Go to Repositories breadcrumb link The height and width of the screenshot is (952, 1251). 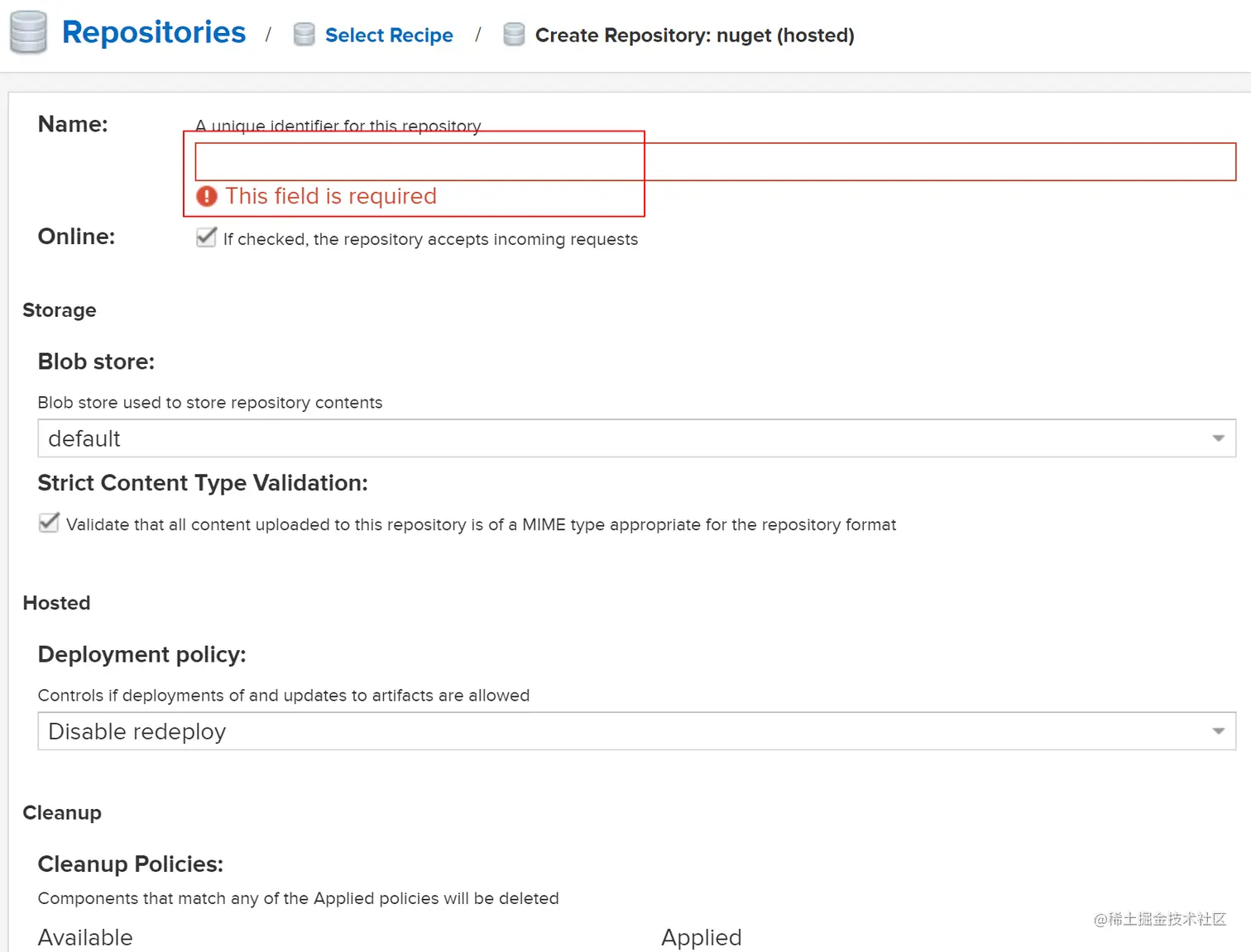[x=154, y=32]
